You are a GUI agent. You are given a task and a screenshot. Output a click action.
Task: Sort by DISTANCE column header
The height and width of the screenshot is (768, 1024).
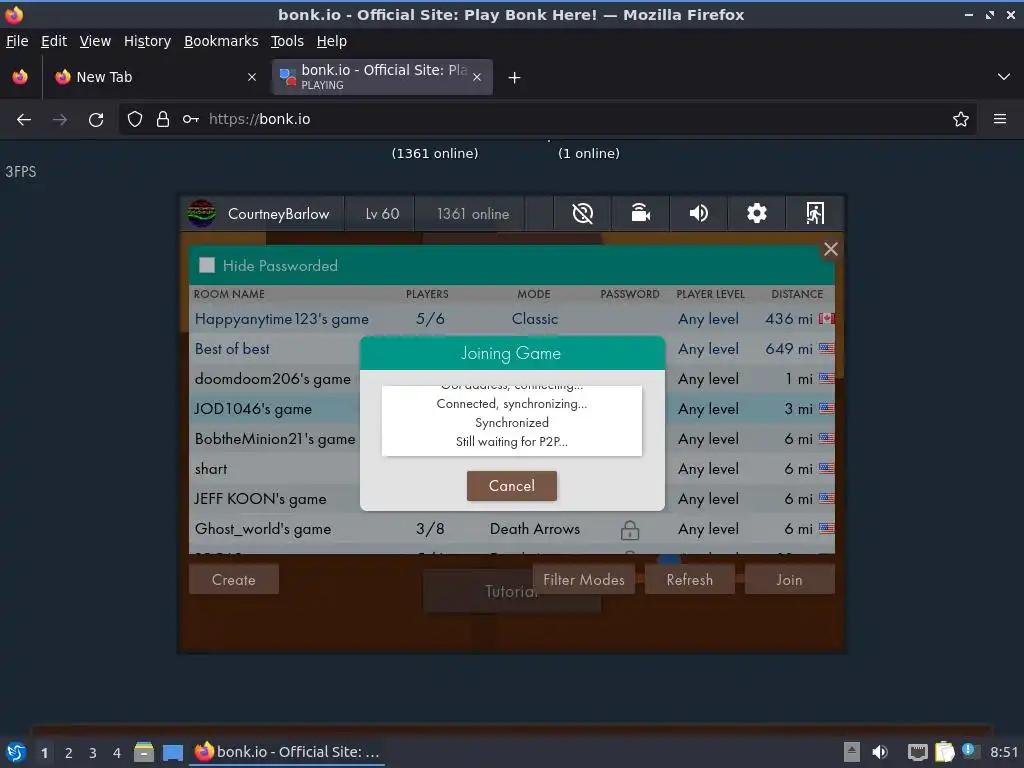pyautogui.click(x=797, y=294)
